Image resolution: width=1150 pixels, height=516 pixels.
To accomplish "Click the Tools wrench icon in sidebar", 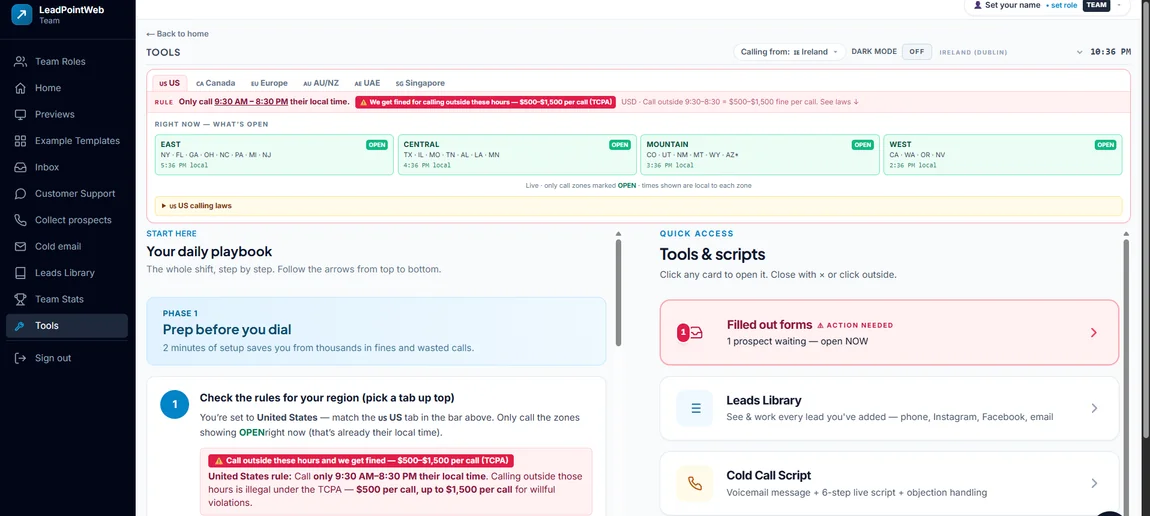I will coord(21,325).
